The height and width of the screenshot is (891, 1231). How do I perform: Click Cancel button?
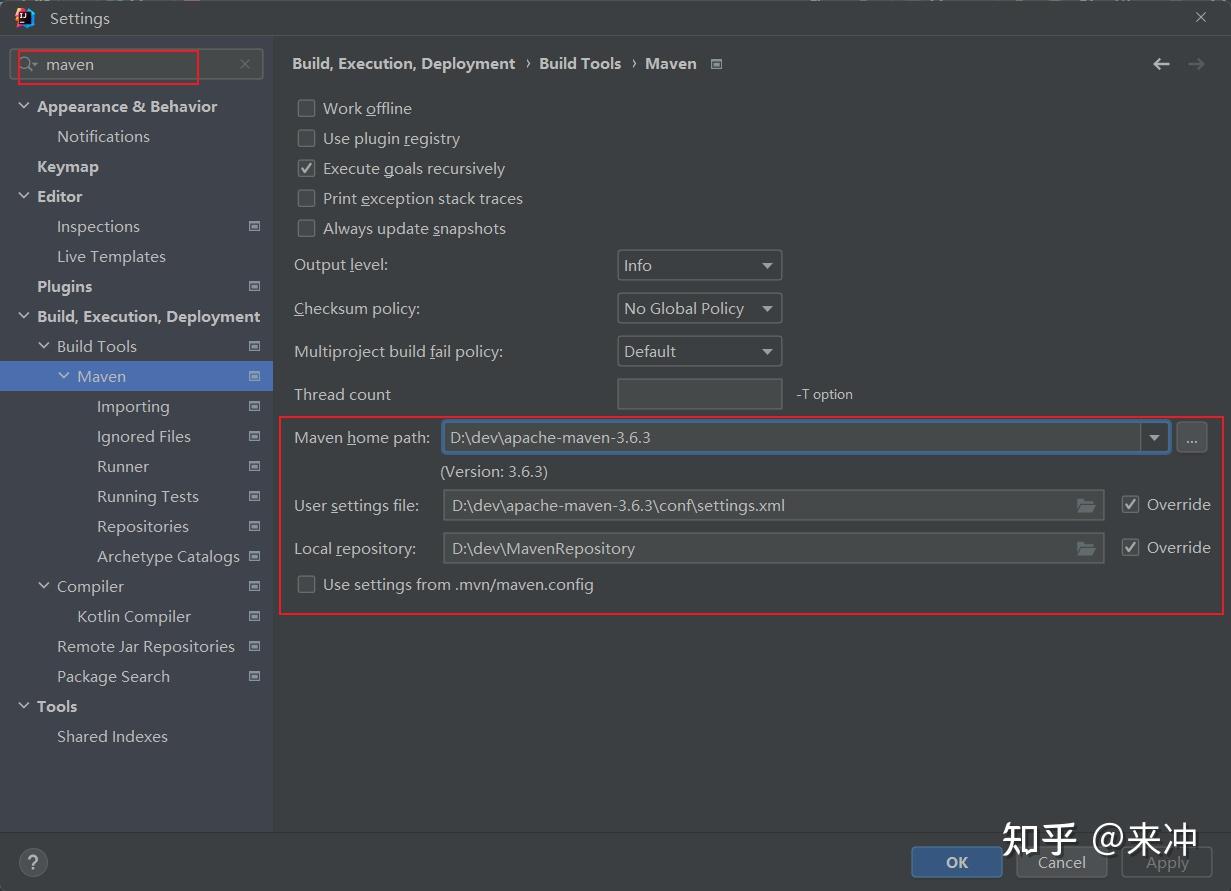point(1062,862)
